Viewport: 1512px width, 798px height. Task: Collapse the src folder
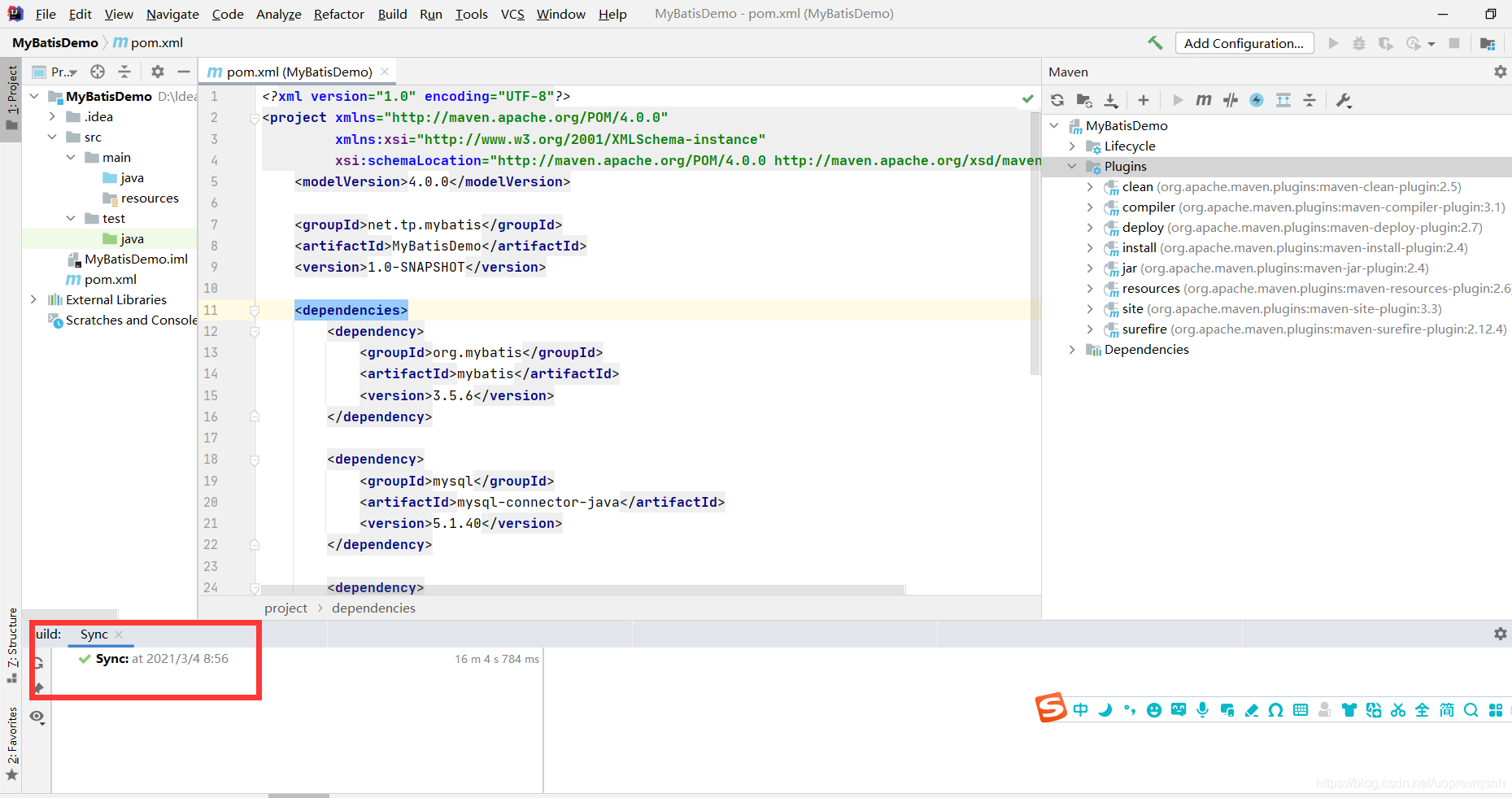(52, 137)
